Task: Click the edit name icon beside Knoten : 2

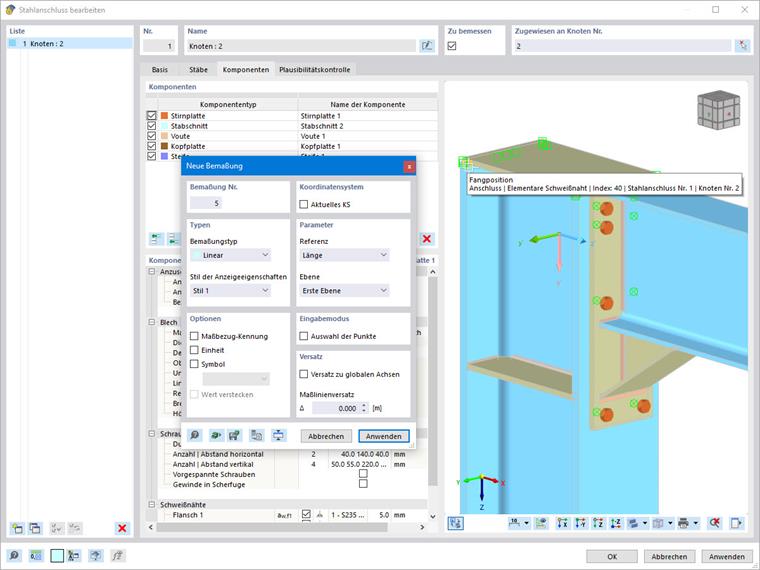Action: [x=427, y=46]
